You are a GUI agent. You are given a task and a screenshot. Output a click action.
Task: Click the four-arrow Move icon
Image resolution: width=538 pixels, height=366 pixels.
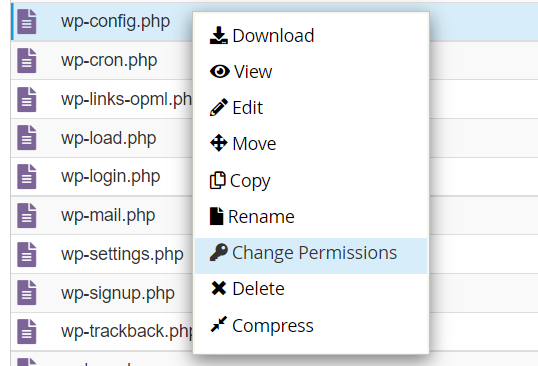click(219, 143)
